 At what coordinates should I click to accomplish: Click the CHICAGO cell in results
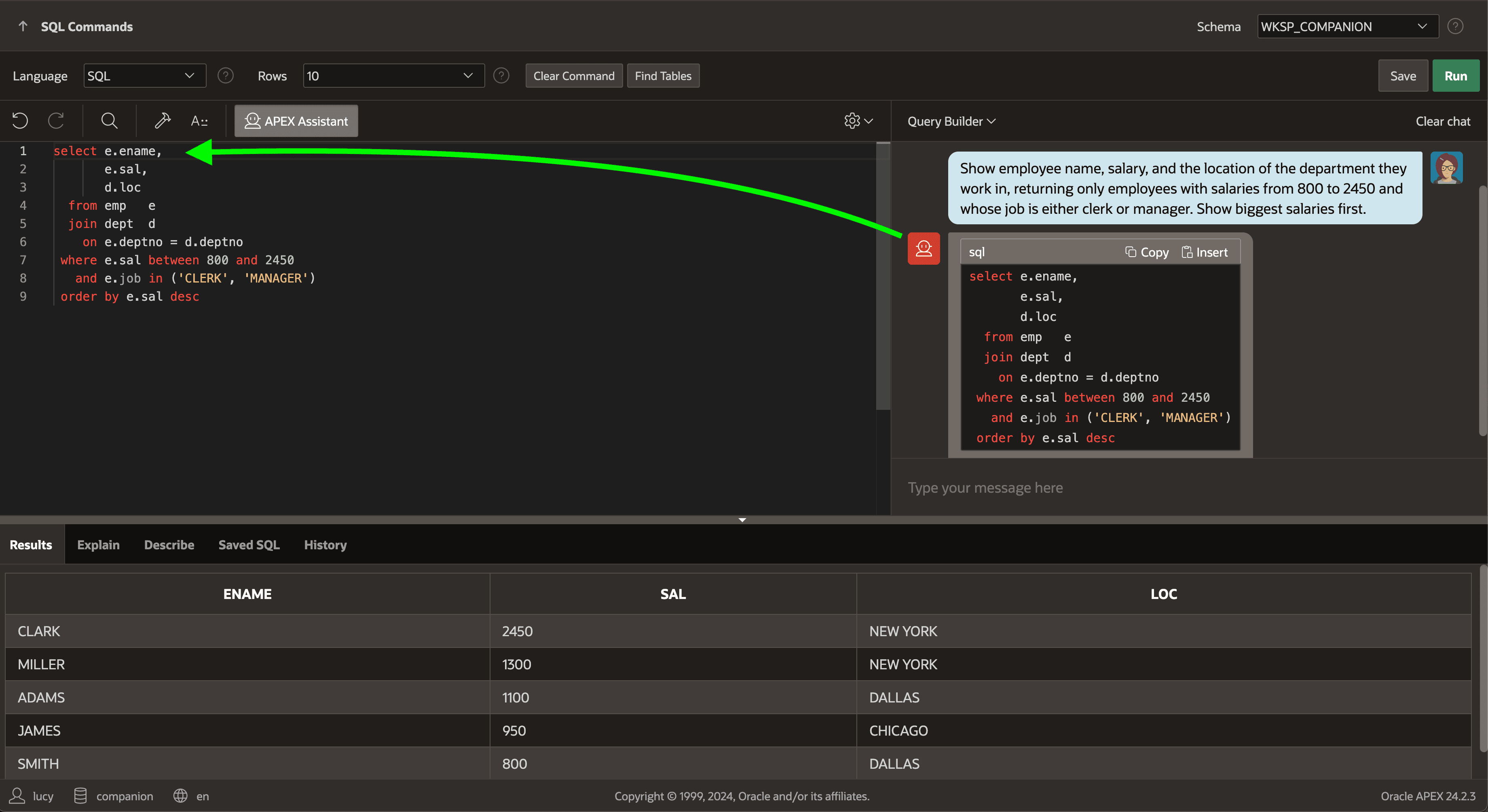(1163, 731)
